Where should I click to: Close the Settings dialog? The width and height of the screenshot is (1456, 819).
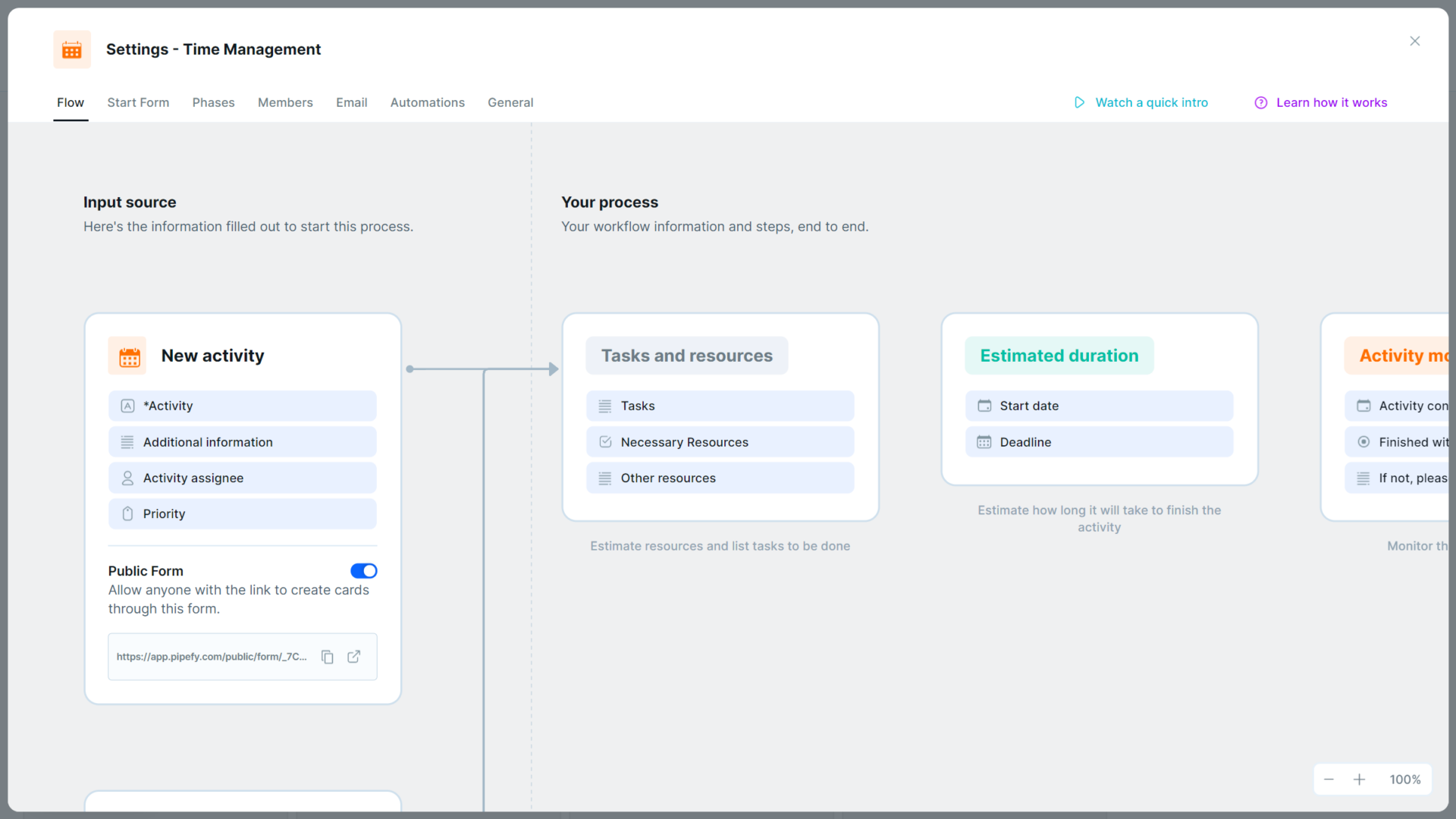pyautogui.click(x=1414, y=41)
